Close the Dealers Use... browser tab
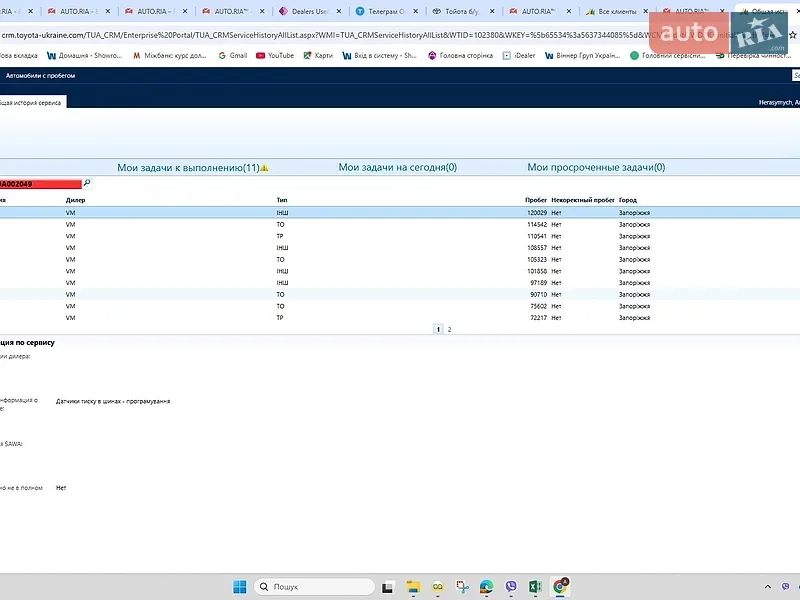 (339, 11)
